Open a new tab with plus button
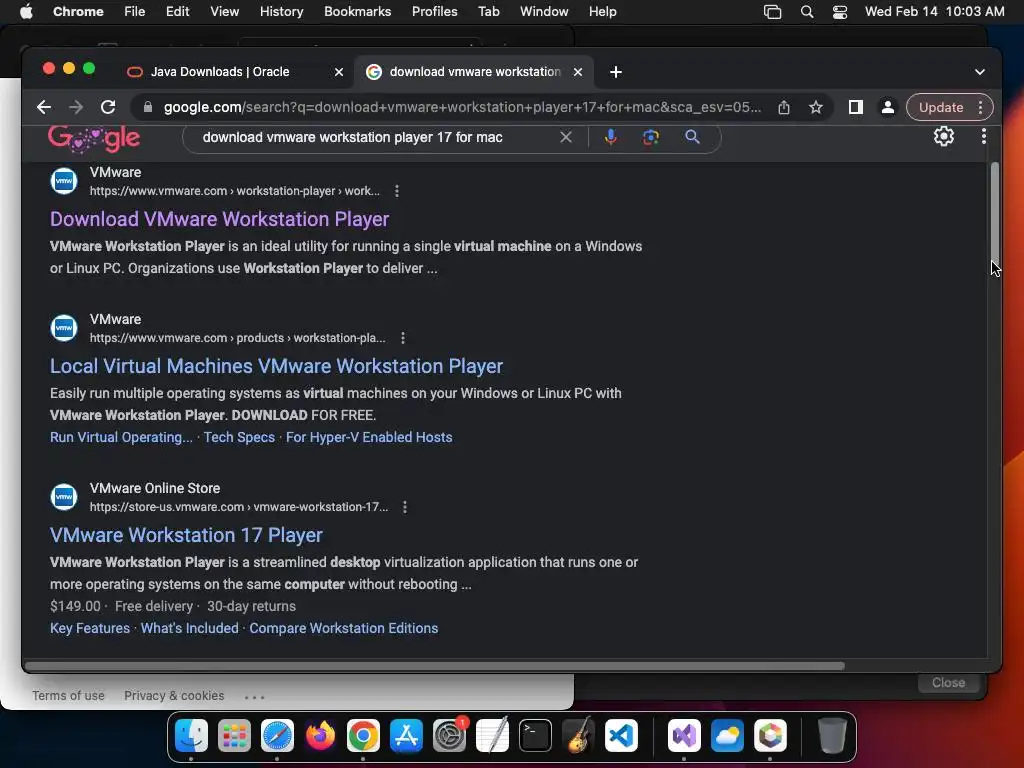Viewport: 1024px width, 768px height. pyautogui.click(x=616, y=72)
